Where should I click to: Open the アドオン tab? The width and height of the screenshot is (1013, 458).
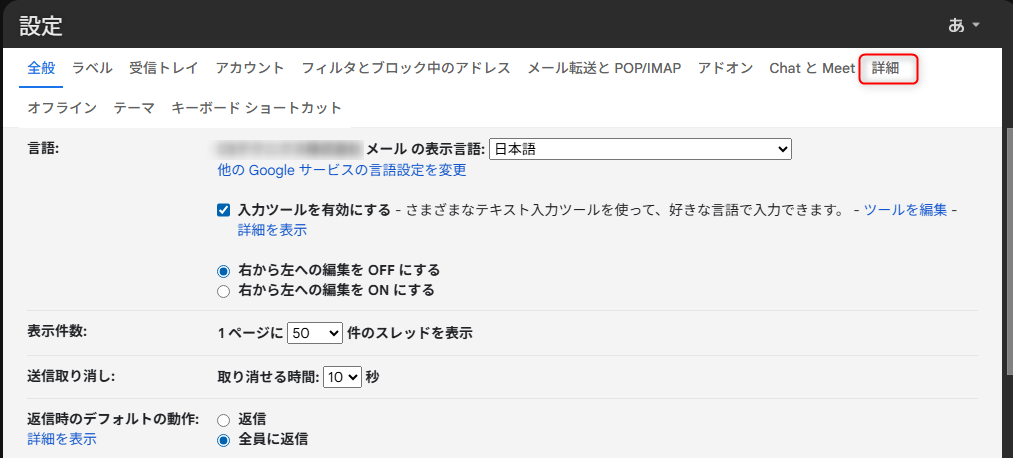coord(726,68)
